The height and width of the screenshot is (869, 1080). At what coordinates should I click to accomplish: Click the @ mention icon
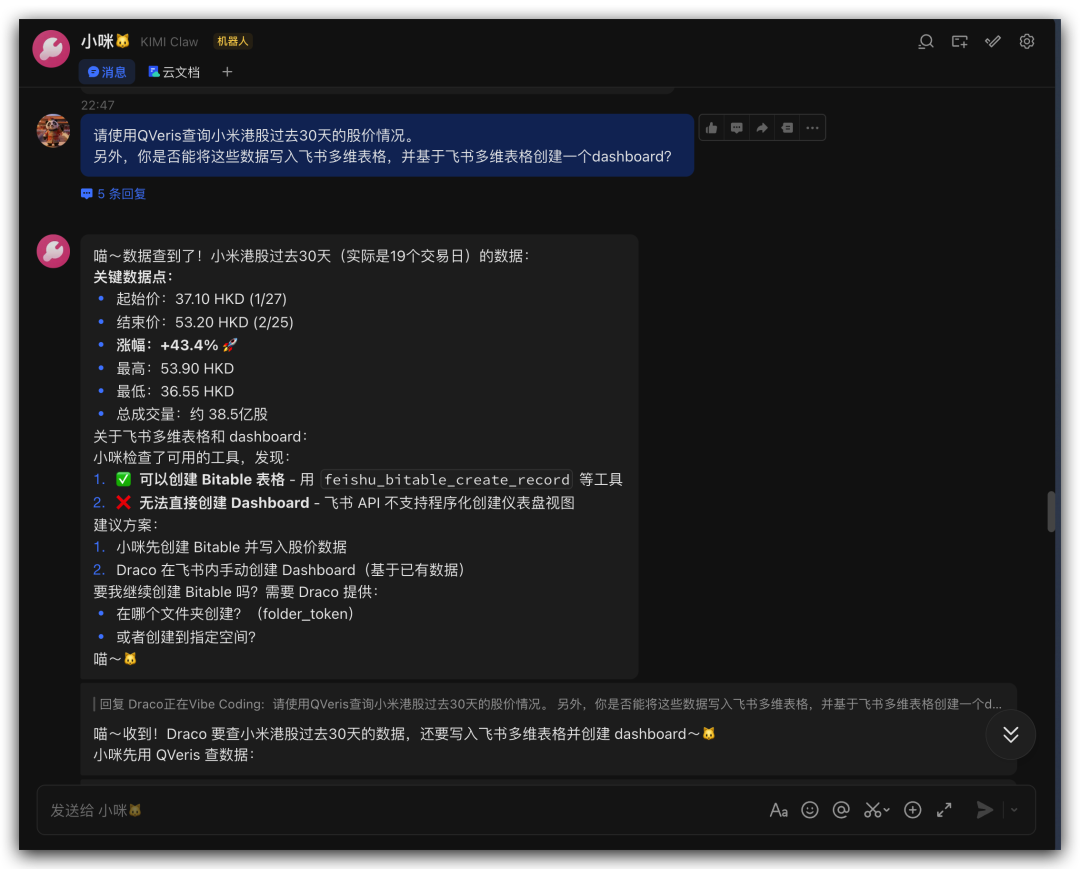click(x=841, y=810)
